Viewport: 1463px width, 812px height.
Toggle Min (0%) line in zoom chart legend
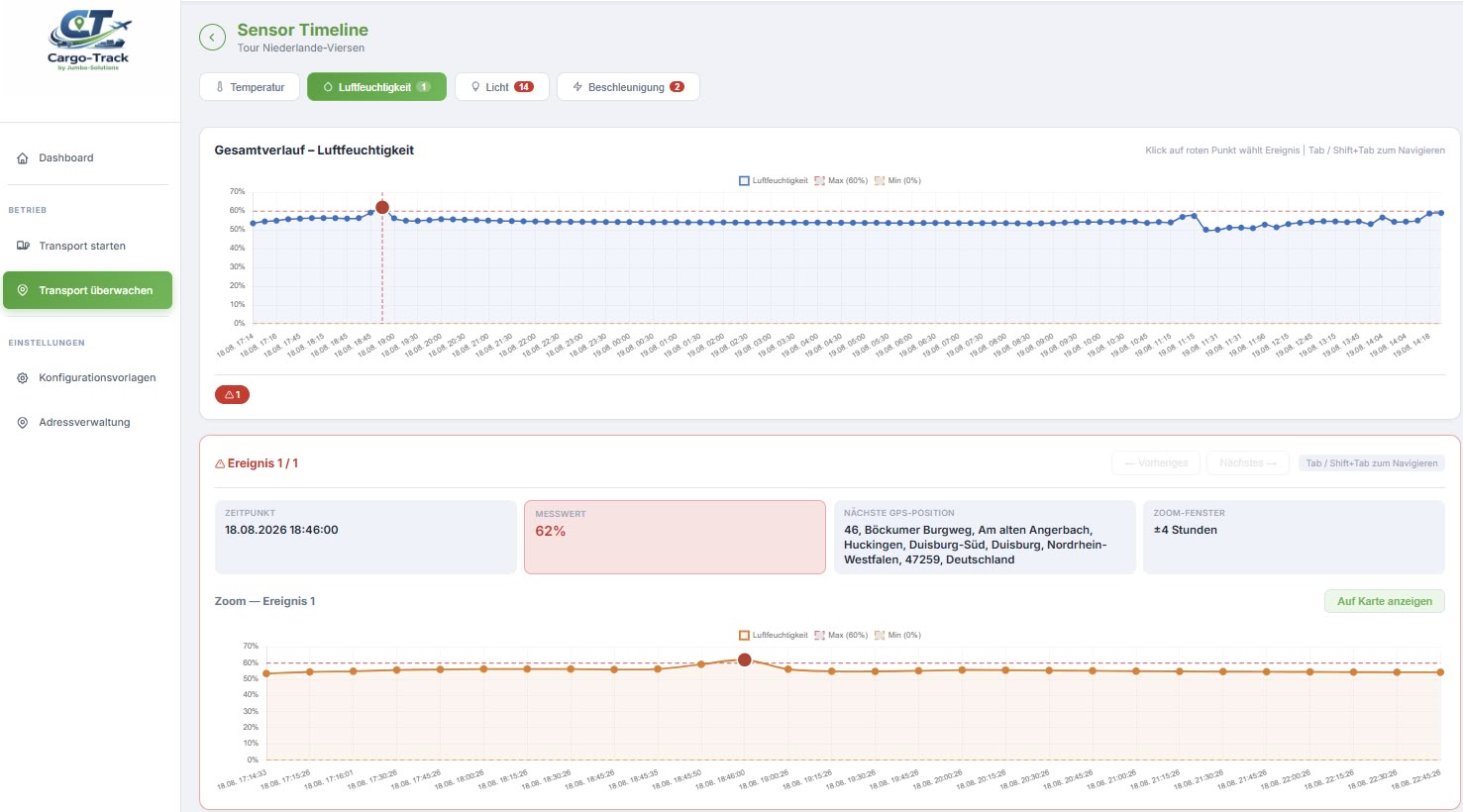pos(897,636)
